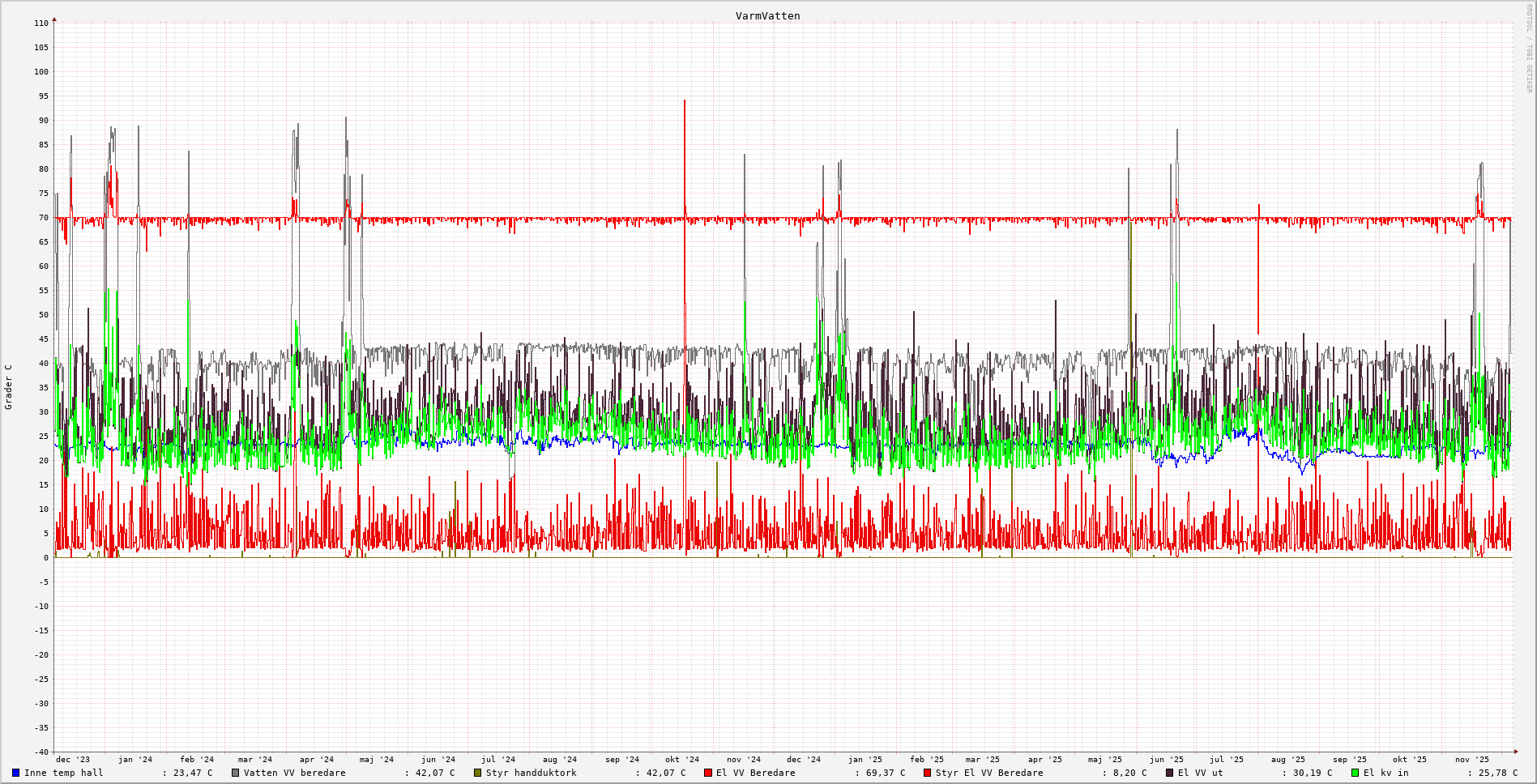
Task: Click the Styr El VV Beredare swatch
Action: [x=928, y=773]
